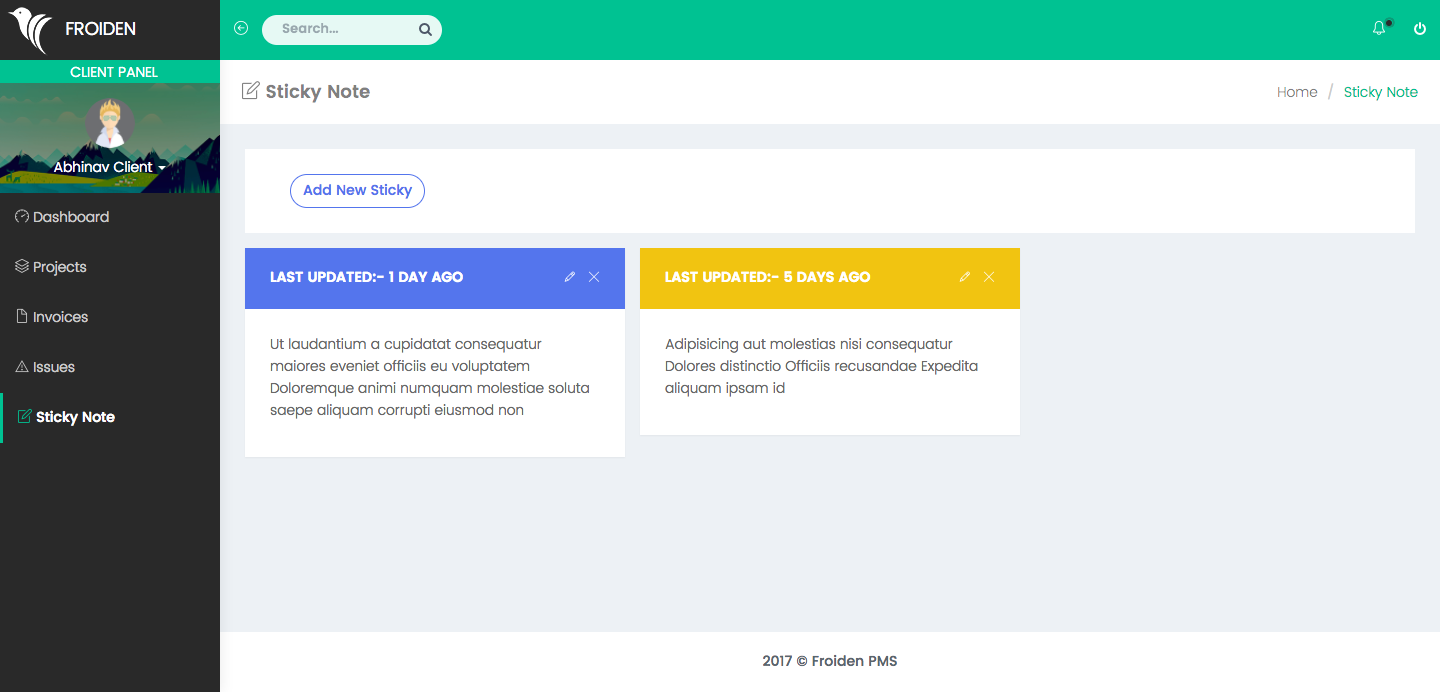Image resolution: width=1440 pixels, height=692 pixels.
Task: Collapse sidebar with the back arrow icon
Action: click(241, 29)
